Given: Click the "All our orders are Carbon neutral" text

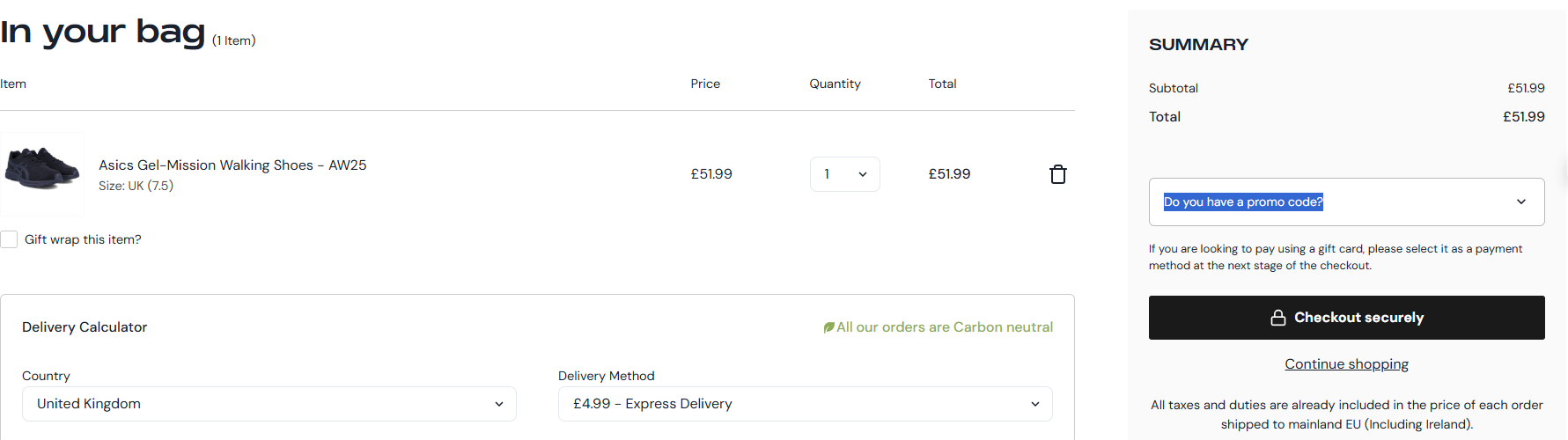Looking at the screenshot, I should pos(944,327).
